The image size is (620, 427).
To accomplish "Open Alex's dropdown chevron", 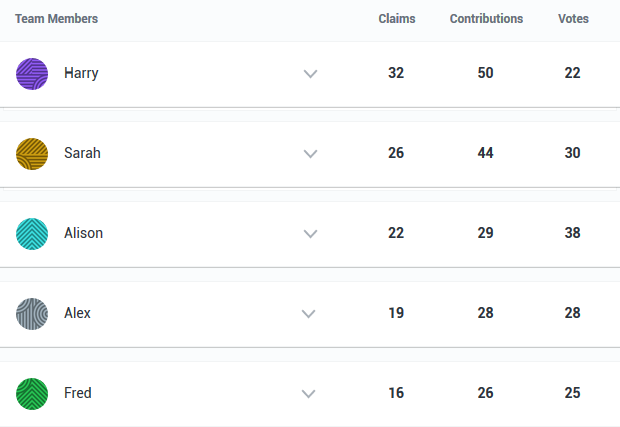I will point(308,314).
